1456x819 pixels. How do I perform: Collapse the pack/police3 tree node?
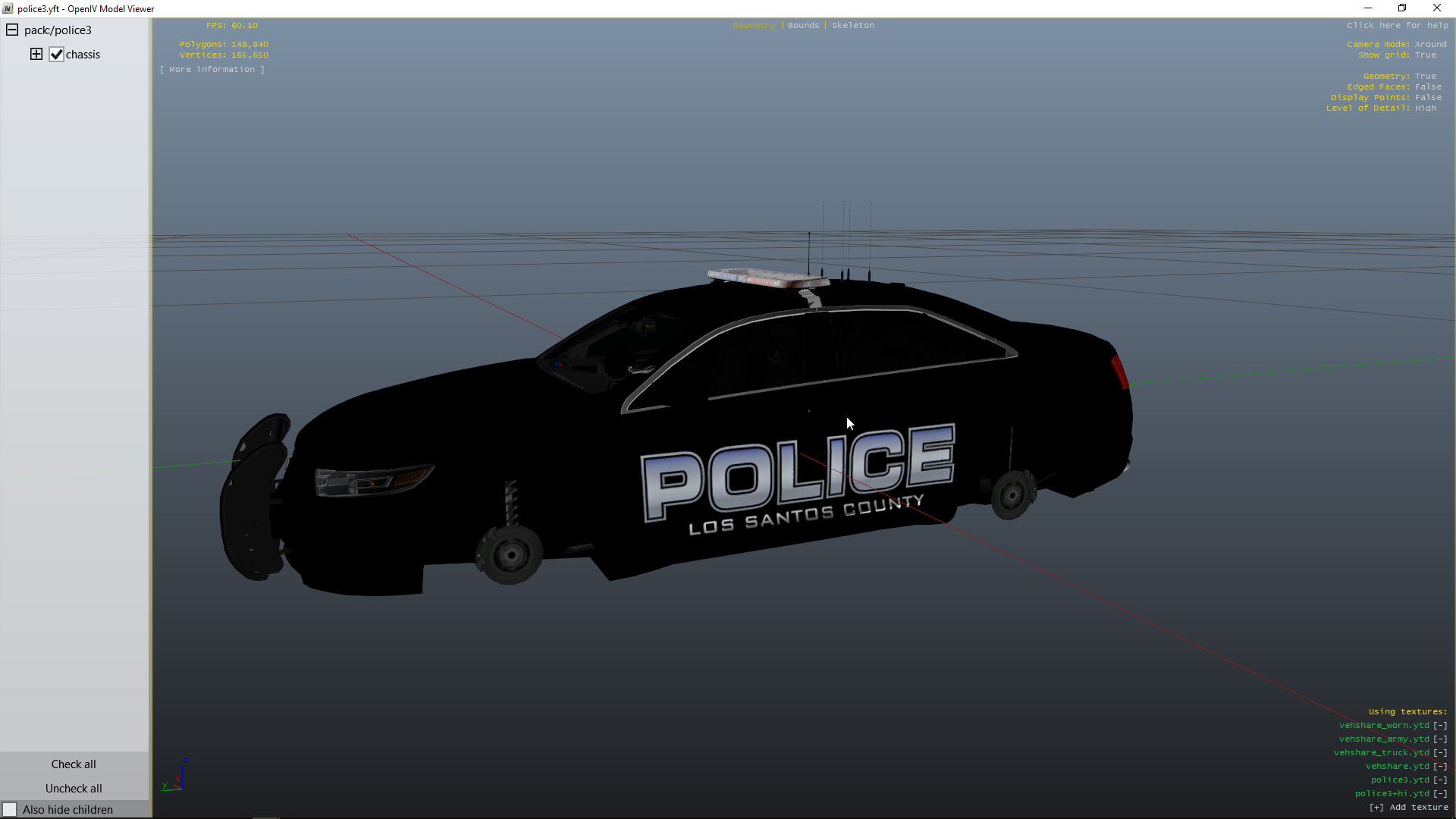12,30
